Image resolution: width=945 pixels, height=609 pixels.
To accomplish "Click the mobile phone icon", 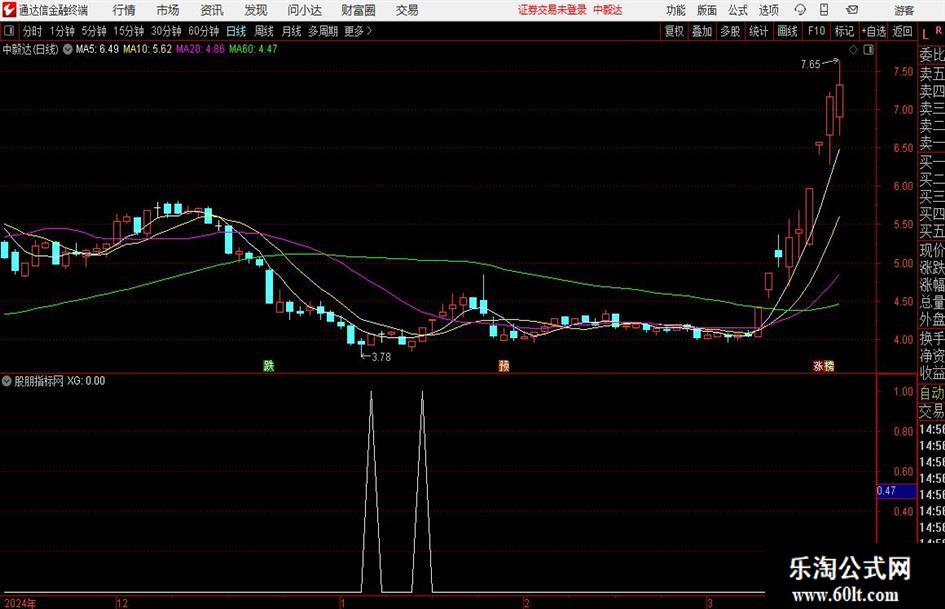I will click(x=824, y=10).
